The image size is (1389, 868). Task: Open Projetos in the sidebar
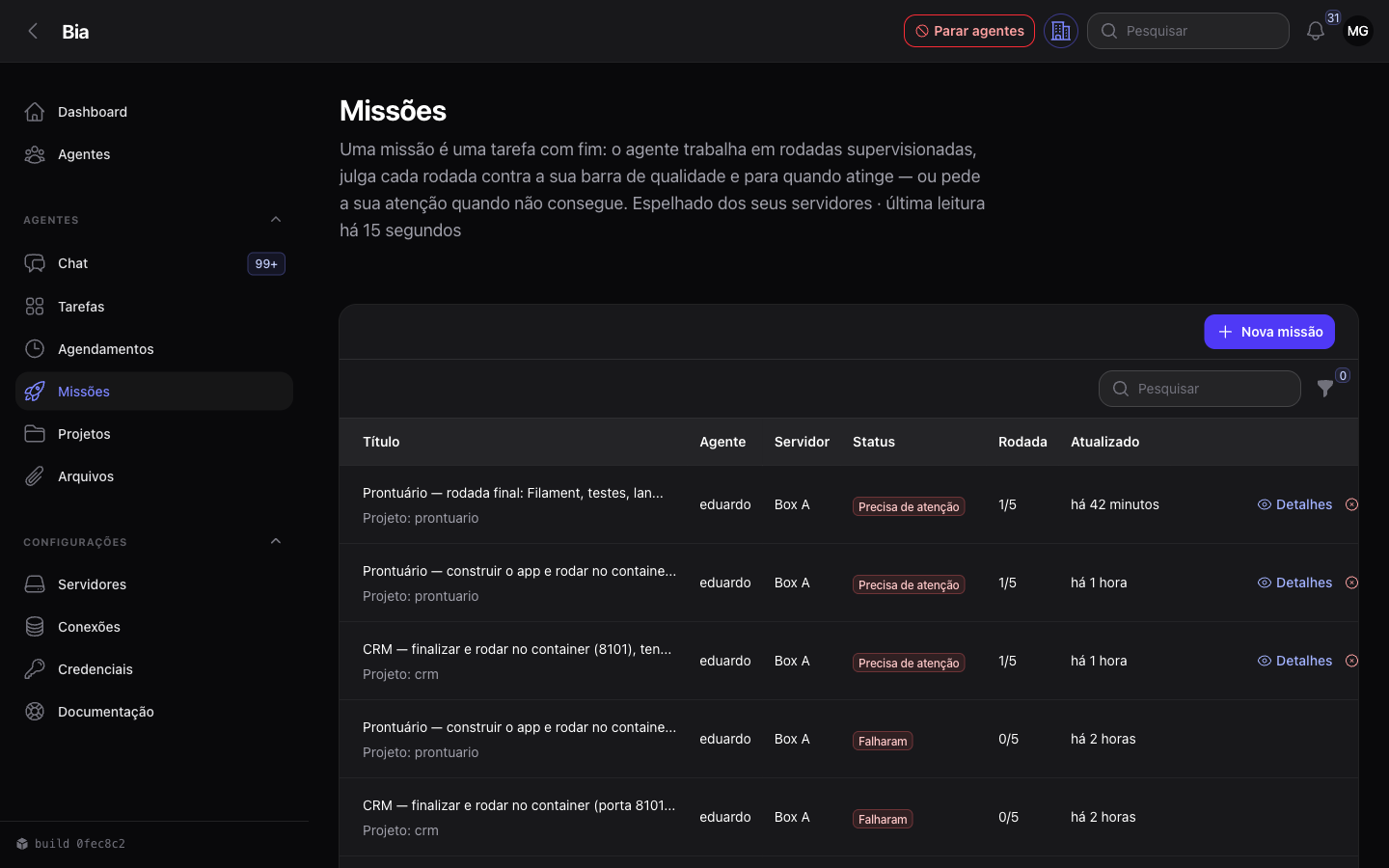(154, 434)
